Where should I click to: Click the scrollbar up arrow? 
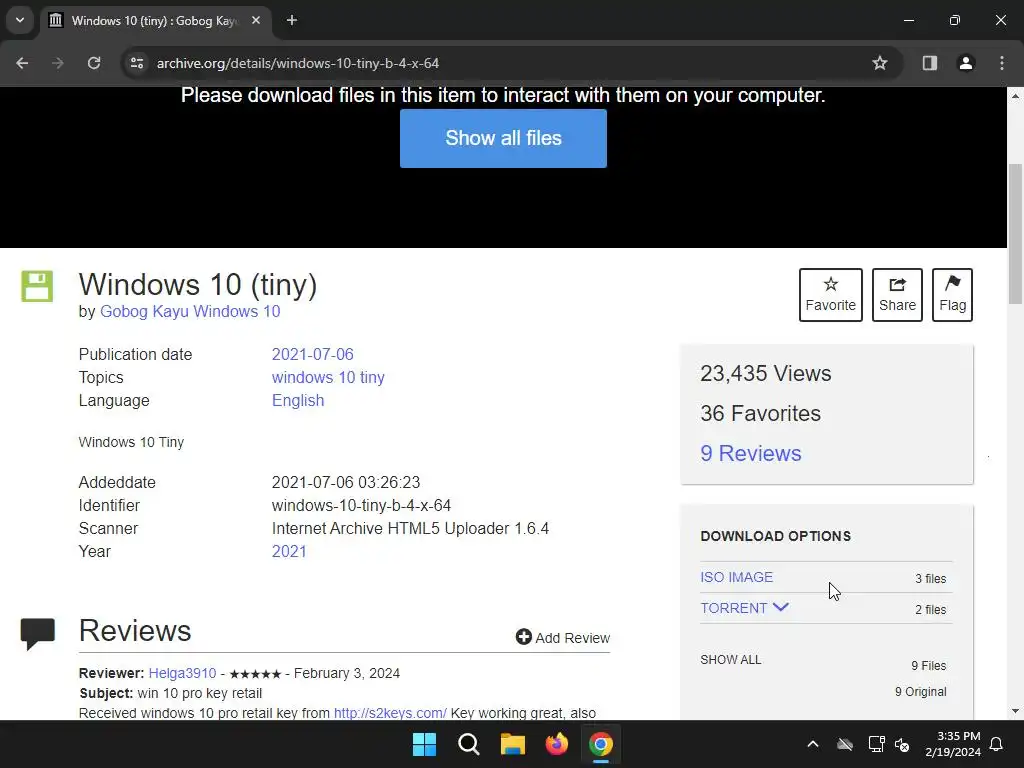[1015, 96]
